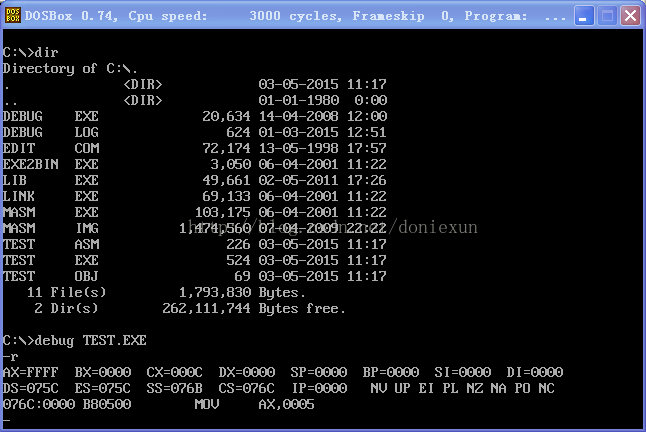
Task: Click the SS=076B segment register
Action: click(x=175, y=388)
